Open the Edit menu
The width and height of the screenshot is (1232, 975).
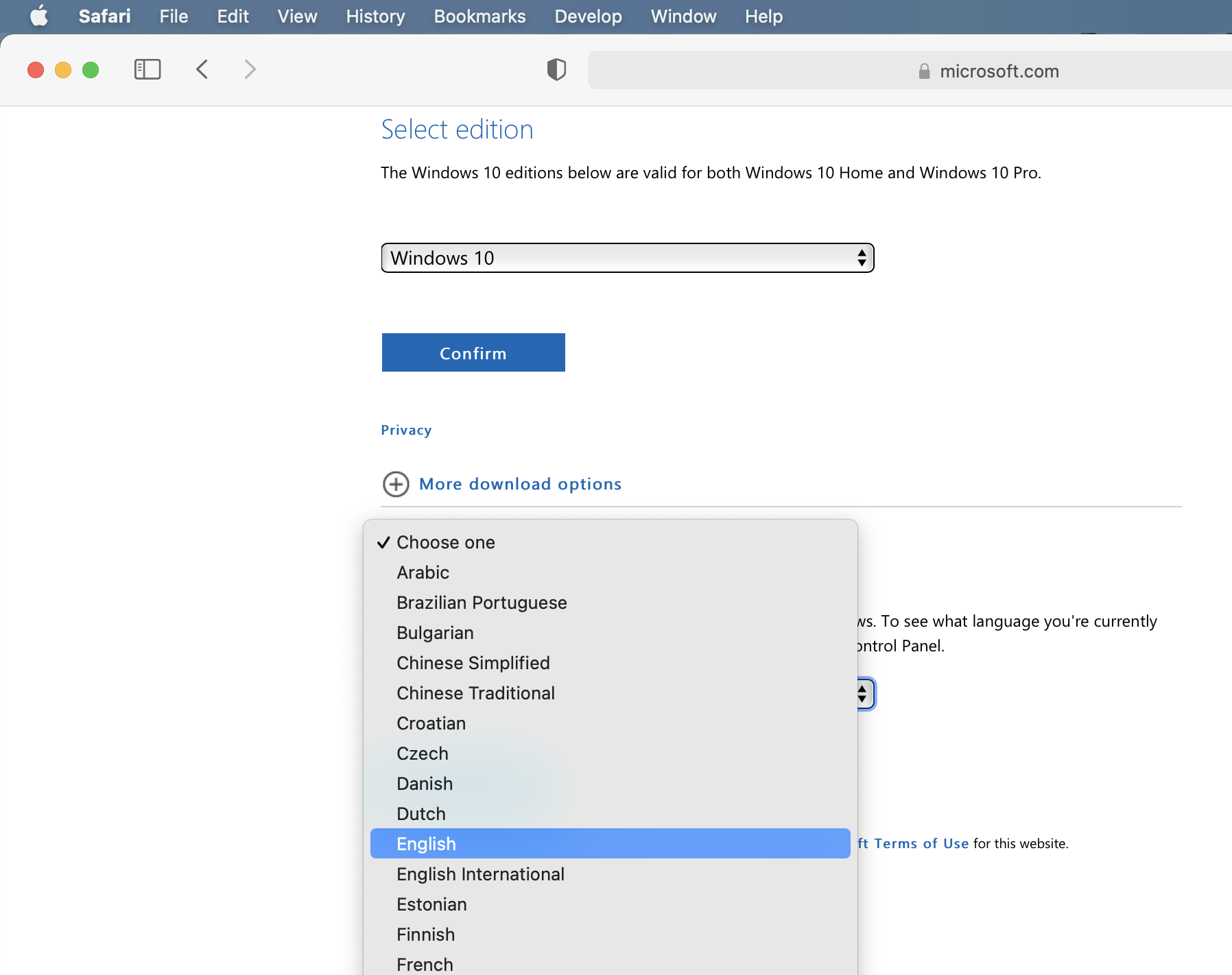233,16
